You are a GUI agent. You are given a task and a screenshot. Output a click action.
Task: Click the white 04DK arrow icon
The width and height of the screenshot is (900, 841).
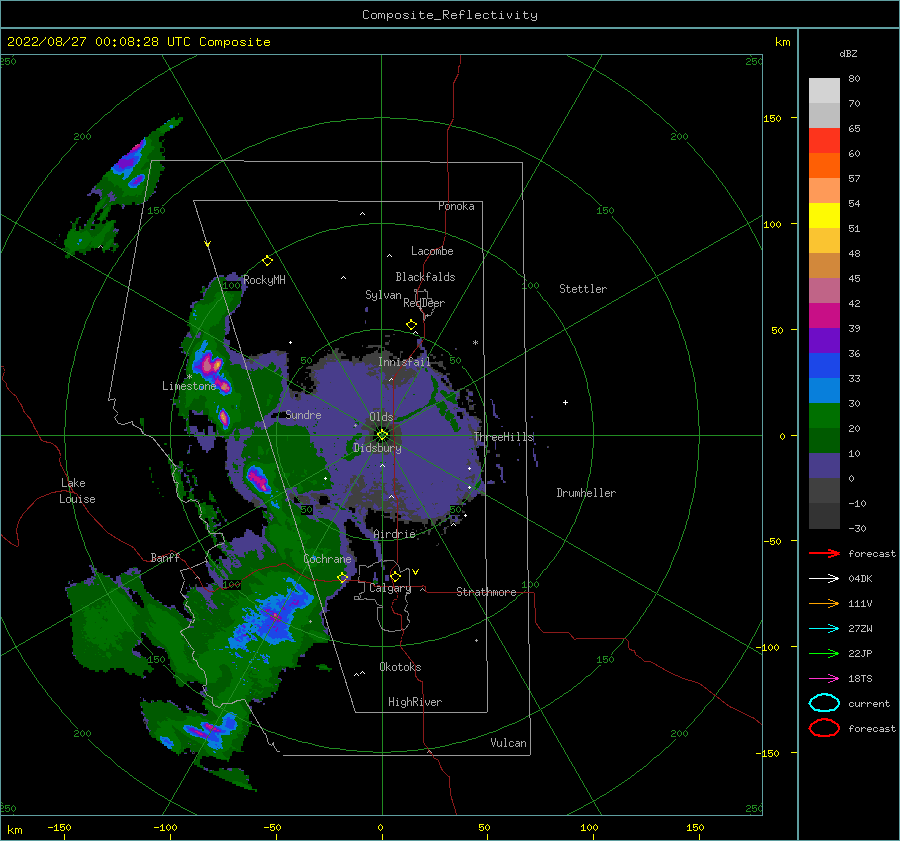click(824, 578)
